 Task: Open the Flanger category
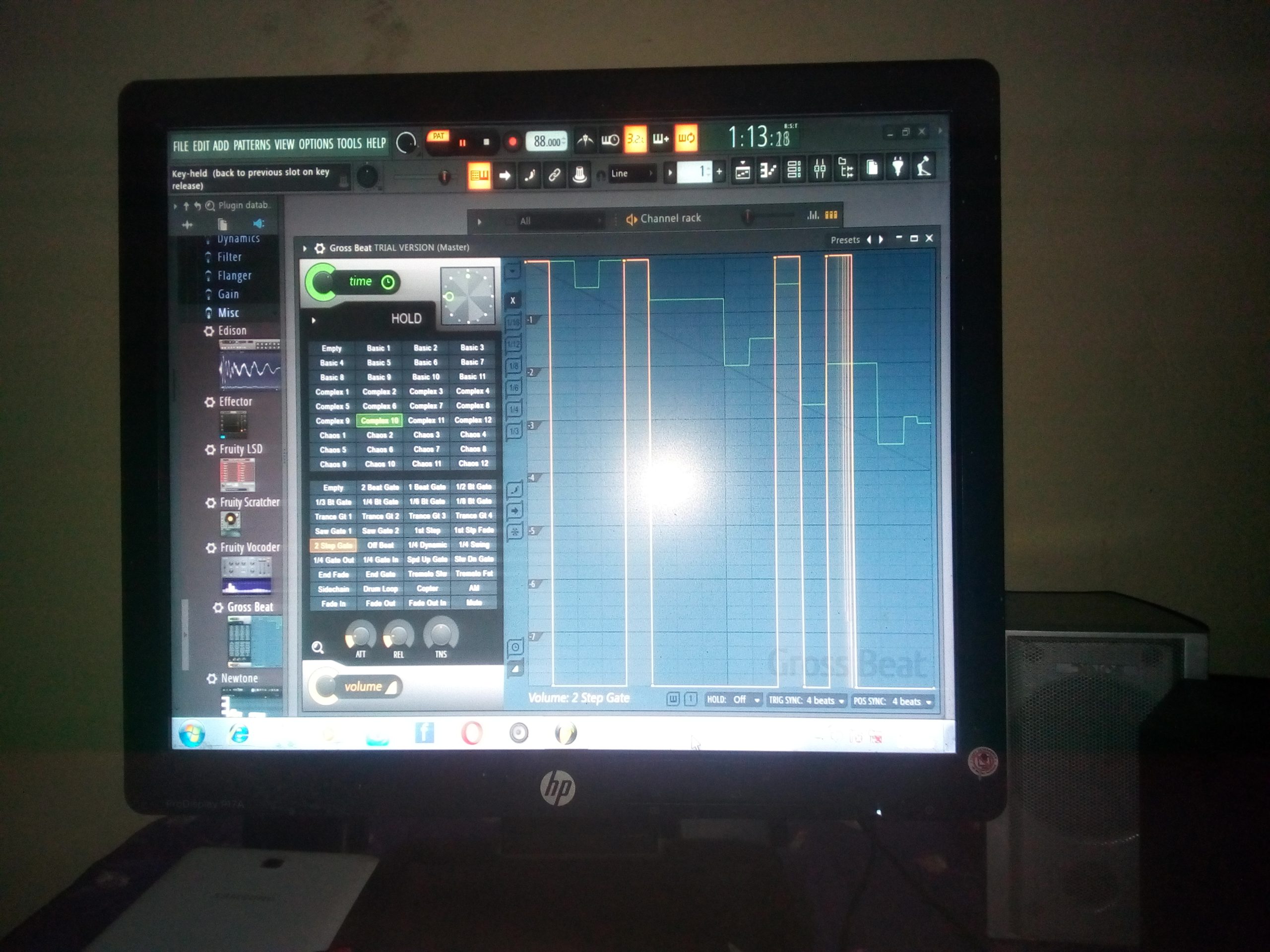click(x=234, y=276)
